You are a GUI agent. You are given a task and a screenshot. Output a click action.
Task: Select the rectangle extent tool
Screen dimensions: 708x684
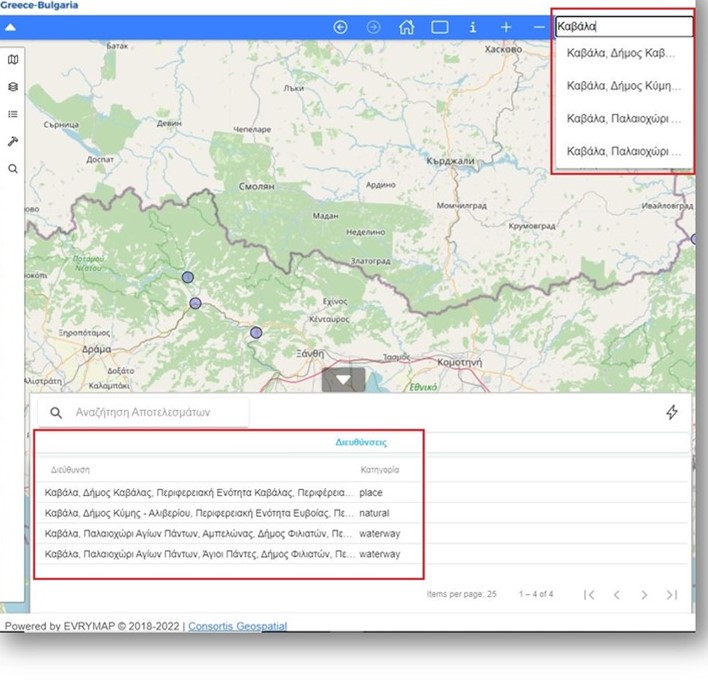440,27
